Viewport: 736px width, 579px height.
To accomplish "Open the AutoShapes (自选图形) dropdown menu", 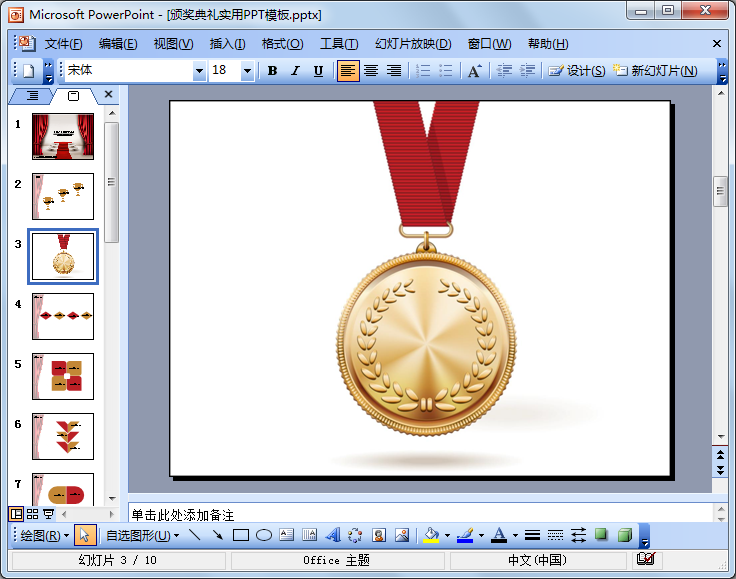I will click(x=143, y=535).
